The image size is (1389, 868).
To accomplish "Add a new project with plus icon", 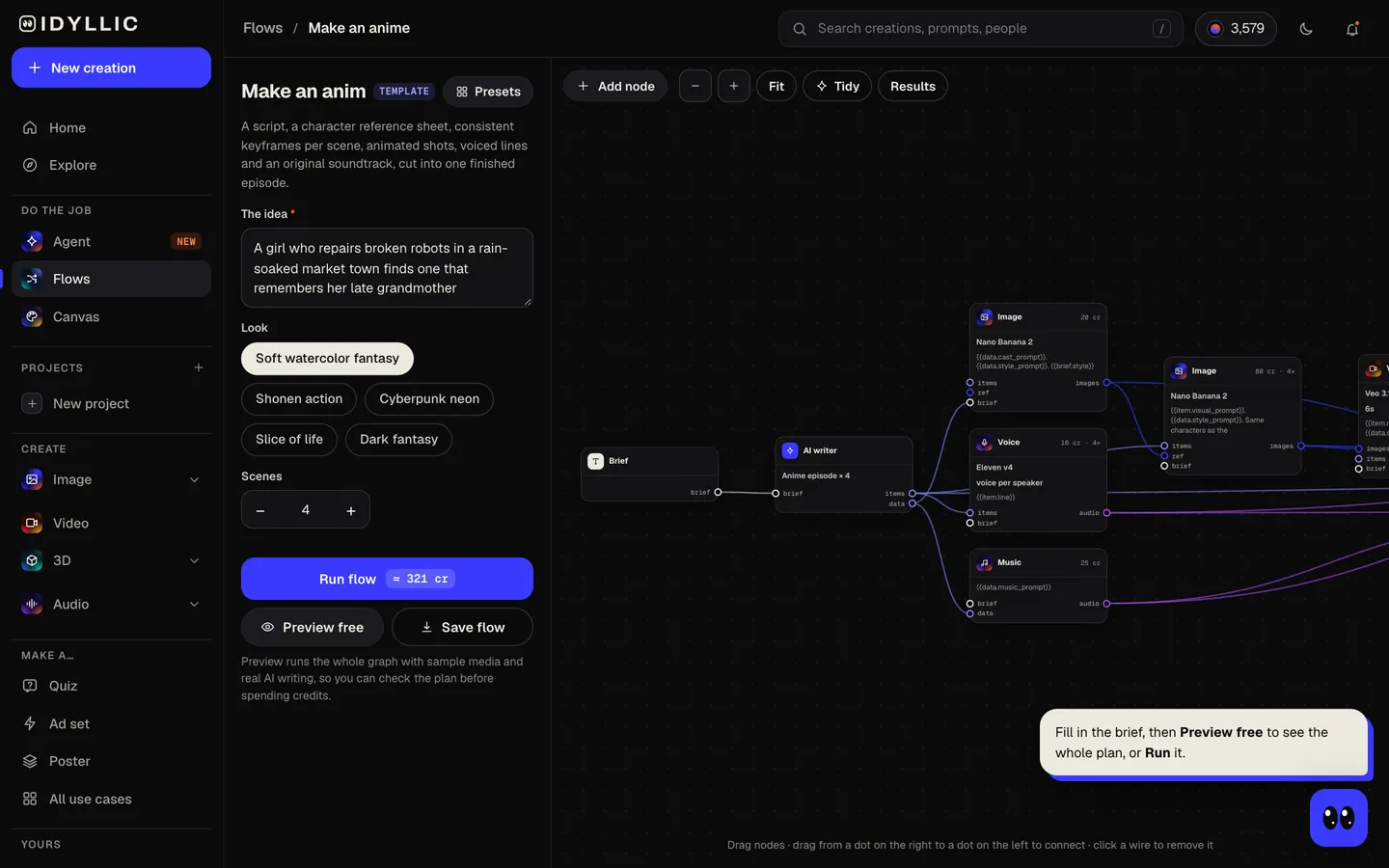I will [199, 367].
